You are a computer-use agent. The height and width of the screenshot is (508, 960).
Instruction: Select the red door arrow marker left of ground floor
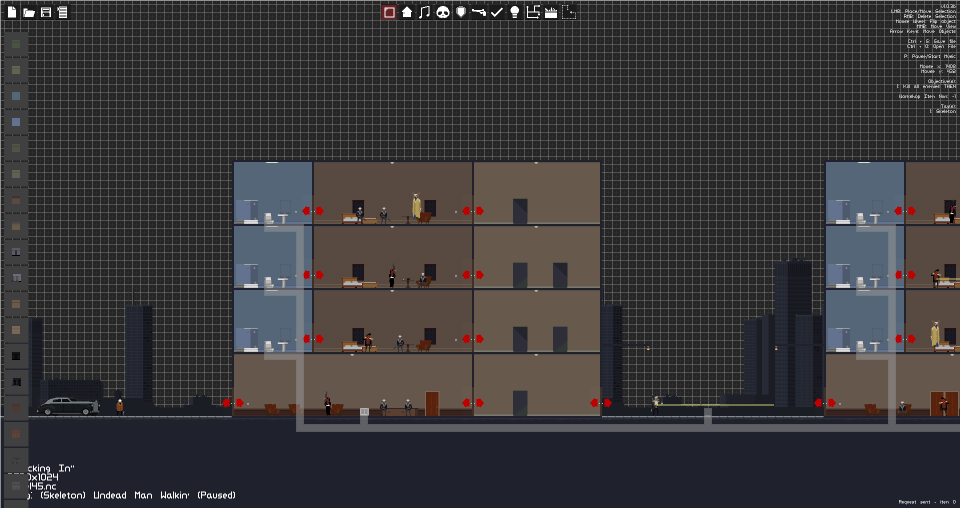pos(233,403)
